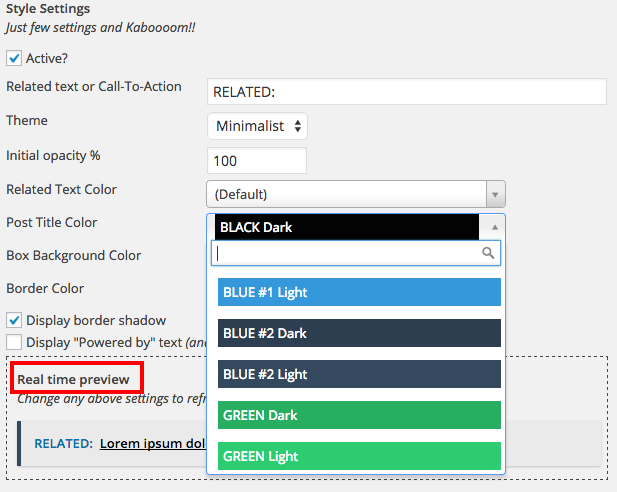Focus the Initial opacity % field
Viewport: 617px width, 492px height.
click(x=256, y=160)
